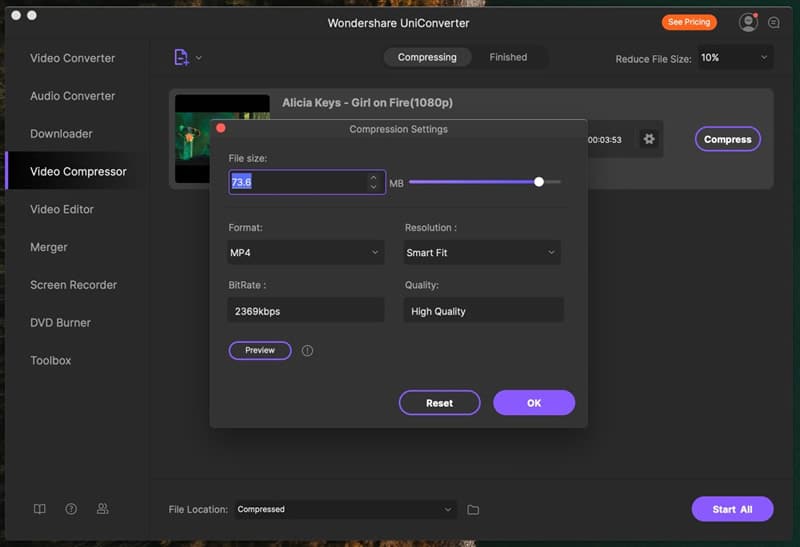Open Video Converter in the sidebar
The image size is (800, 547).
tap(72, 58)
